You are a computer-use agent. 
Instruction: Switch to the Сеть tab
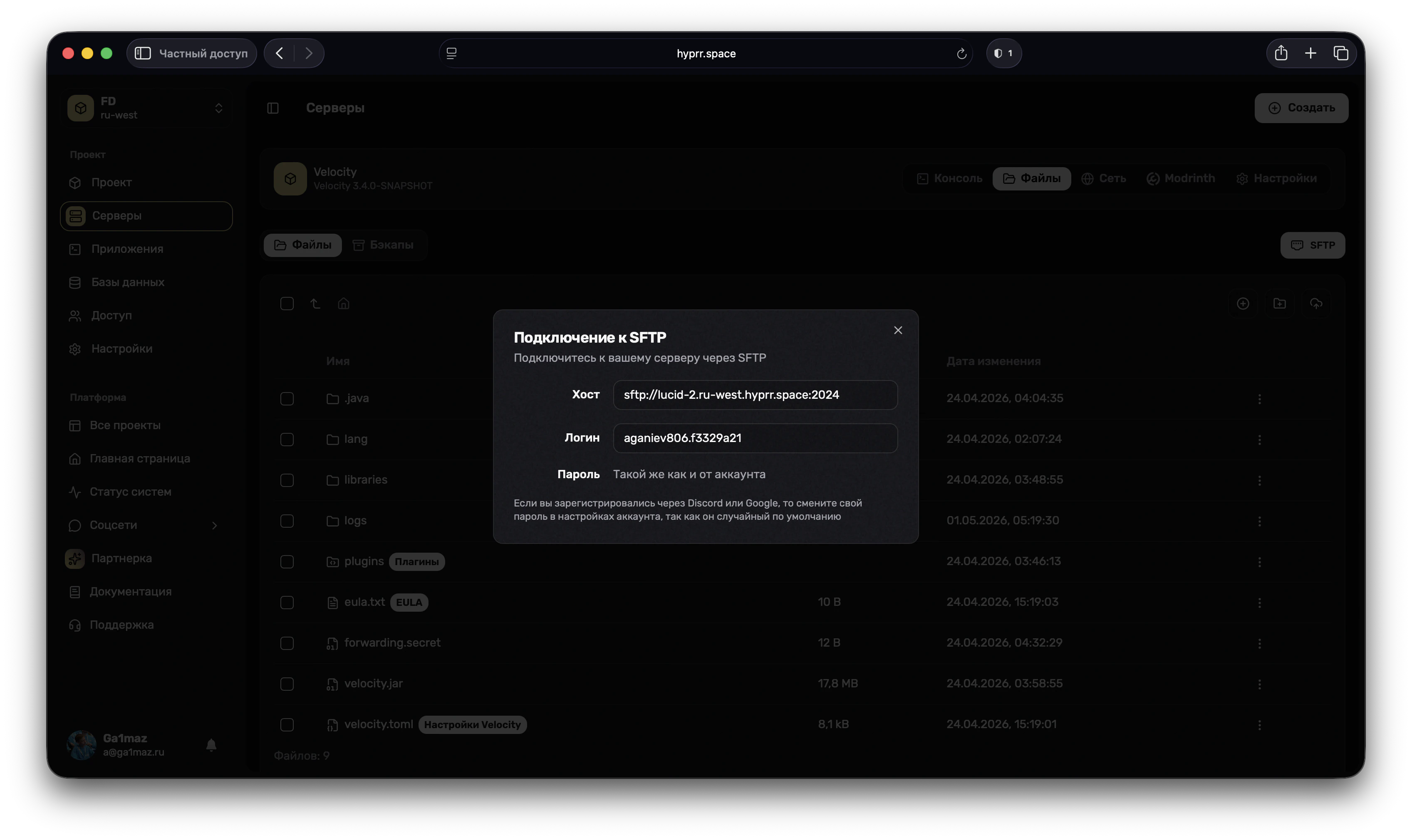point(1103,178)
